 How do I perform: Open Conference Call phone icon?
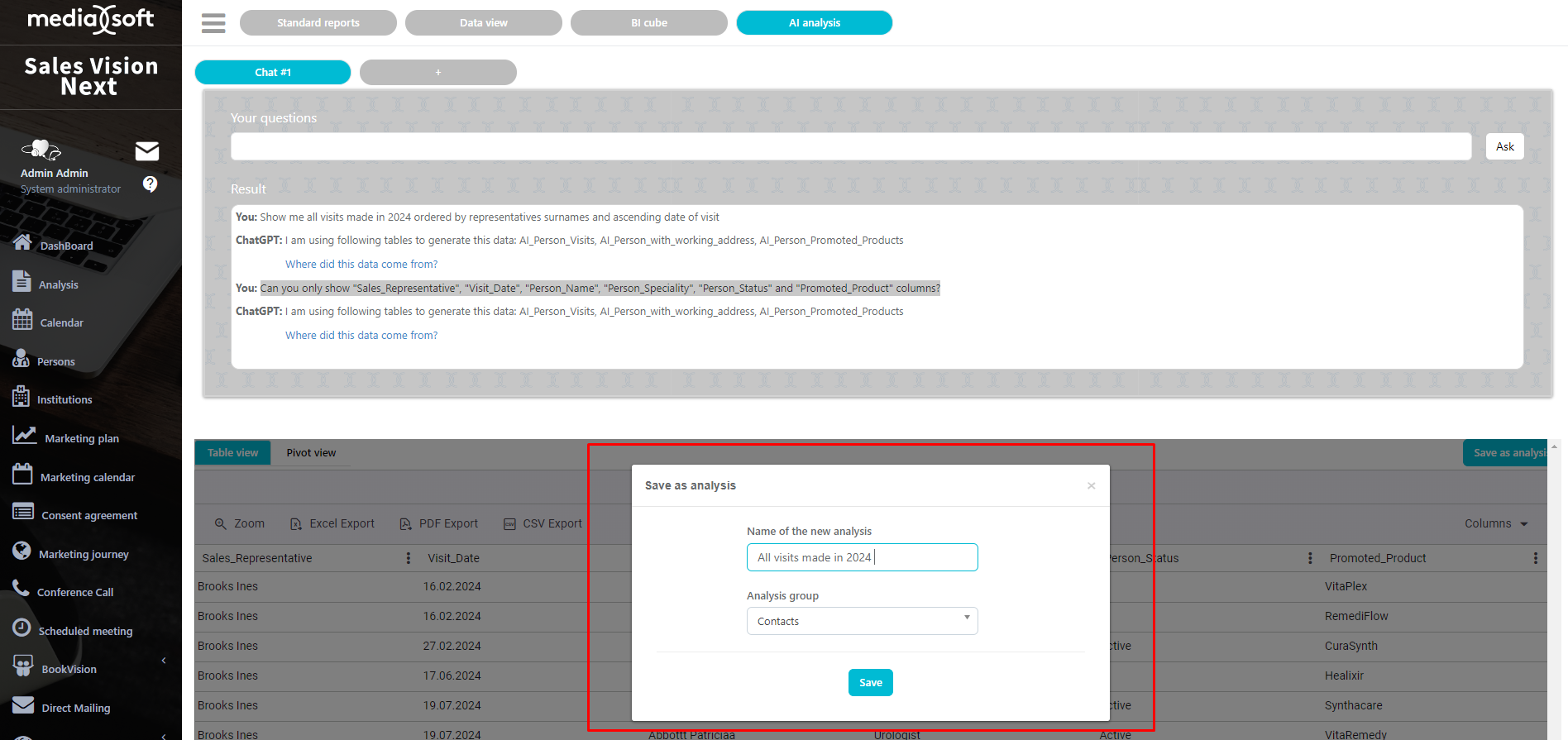point(21,588)
